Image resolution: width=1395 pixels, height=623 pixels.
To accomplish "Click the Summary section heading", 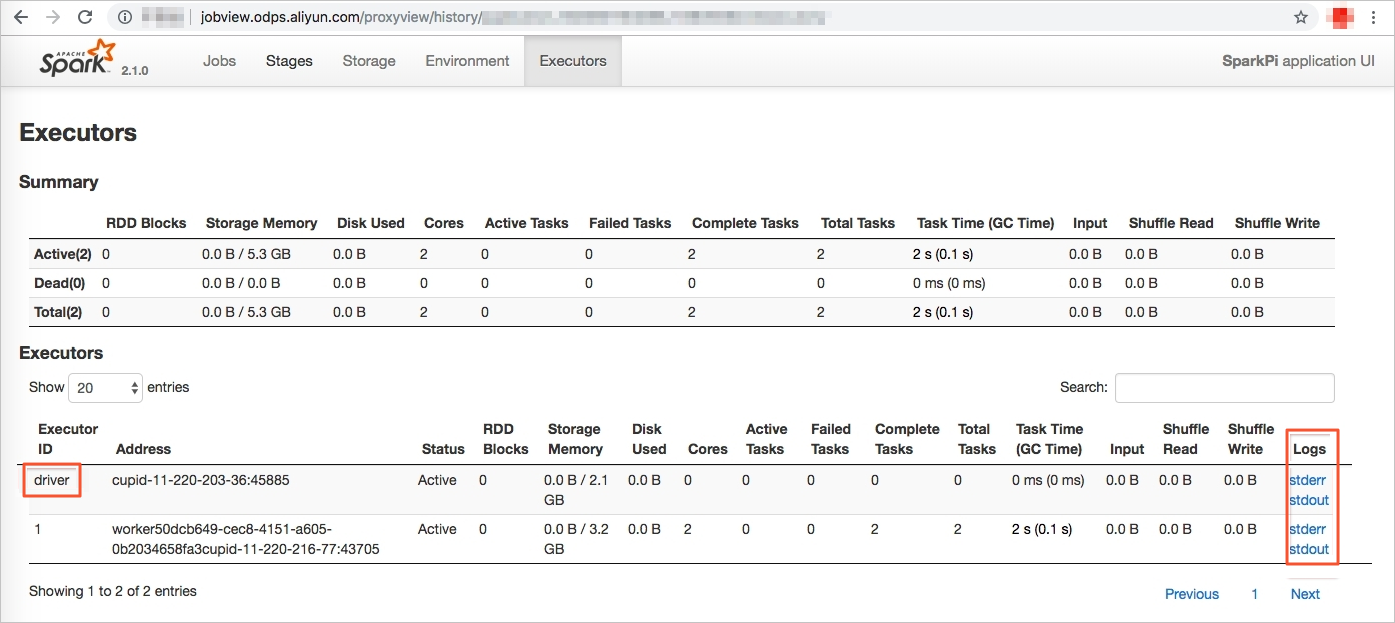I will 59,182.
